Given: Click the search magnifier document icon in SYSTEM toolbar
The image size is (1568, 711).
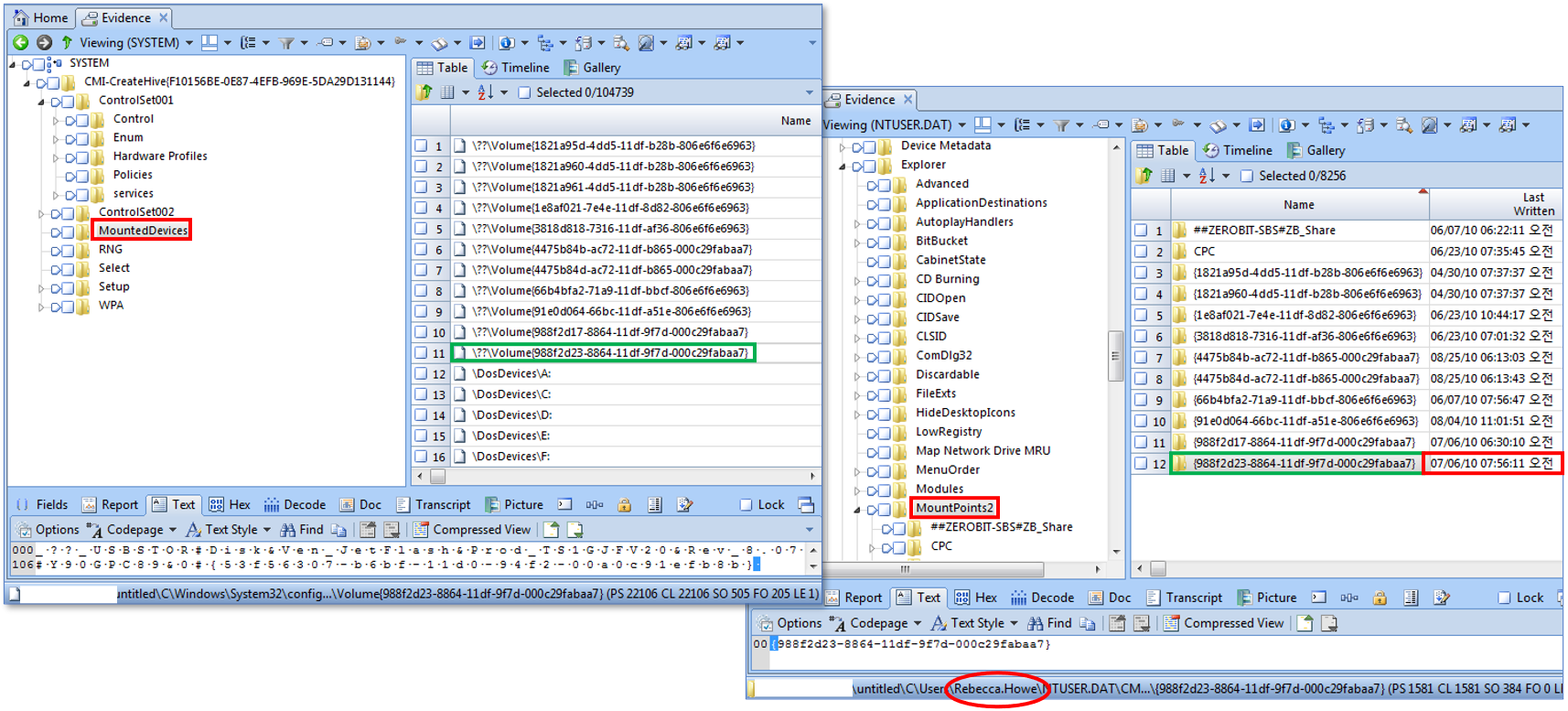Looking at the screenshot, I should (x=622, y=42).
